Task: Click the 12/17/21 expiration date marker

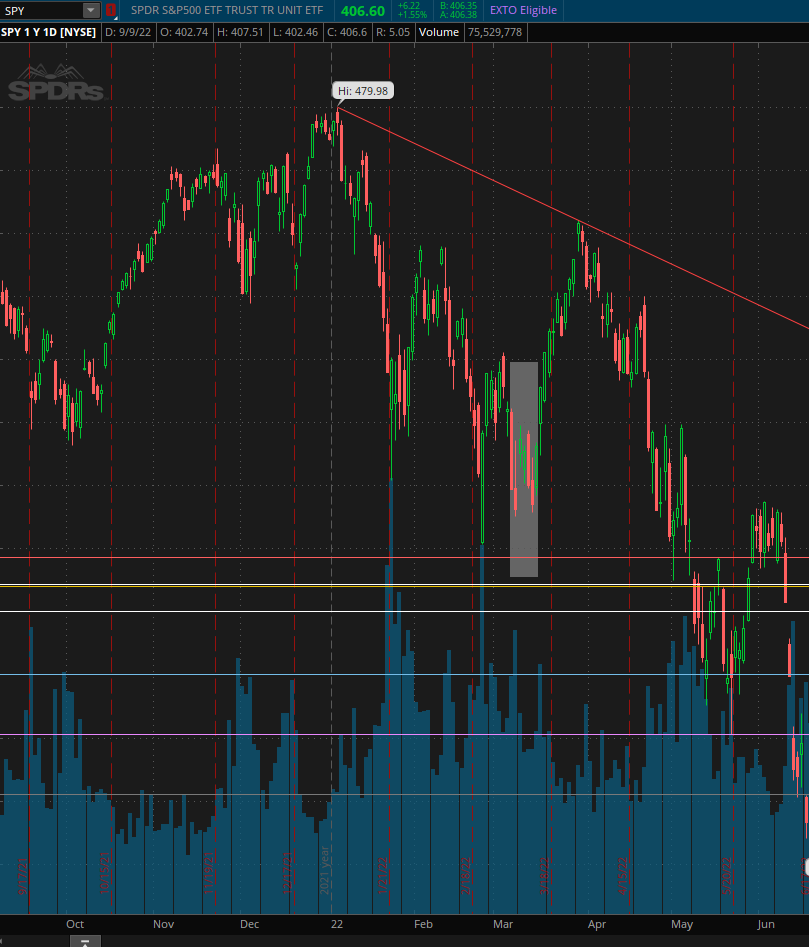Action: (288, 873)
